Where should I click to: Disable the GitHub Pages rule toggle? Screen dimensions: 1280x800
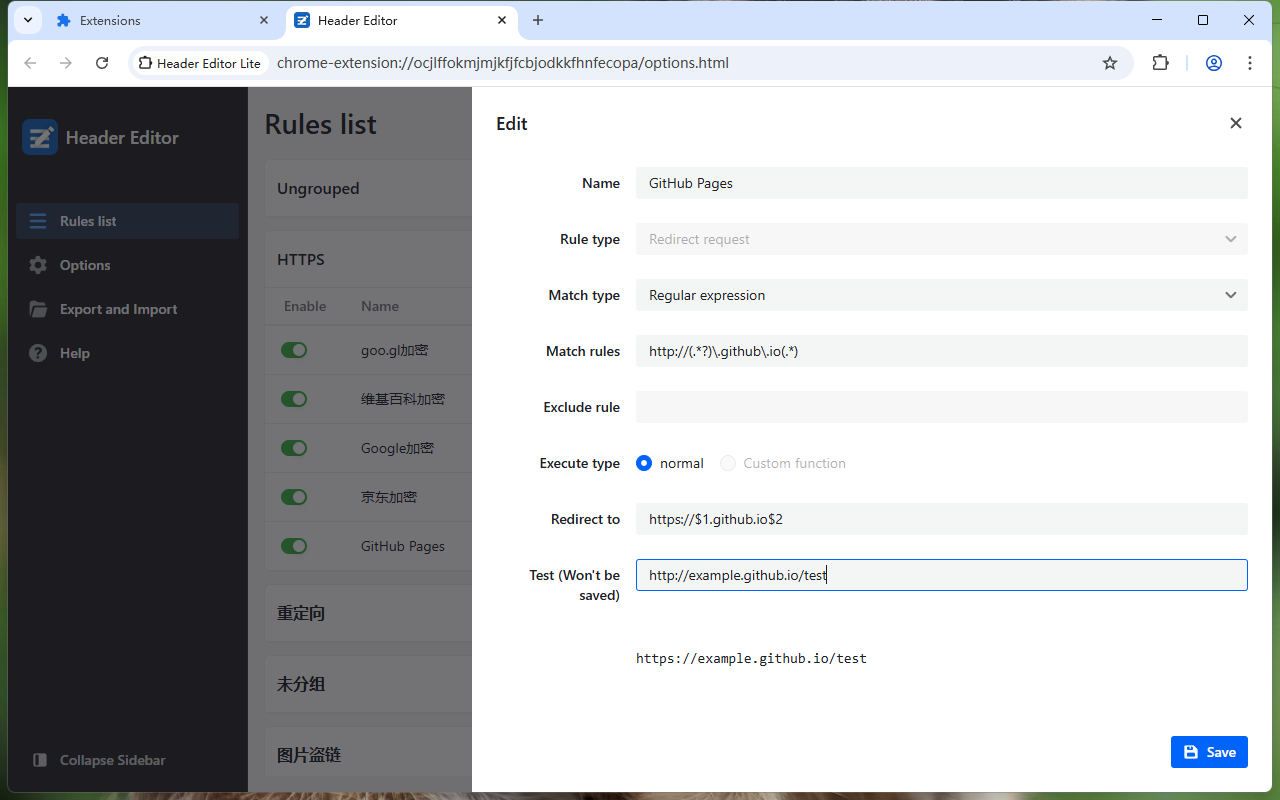294,546
